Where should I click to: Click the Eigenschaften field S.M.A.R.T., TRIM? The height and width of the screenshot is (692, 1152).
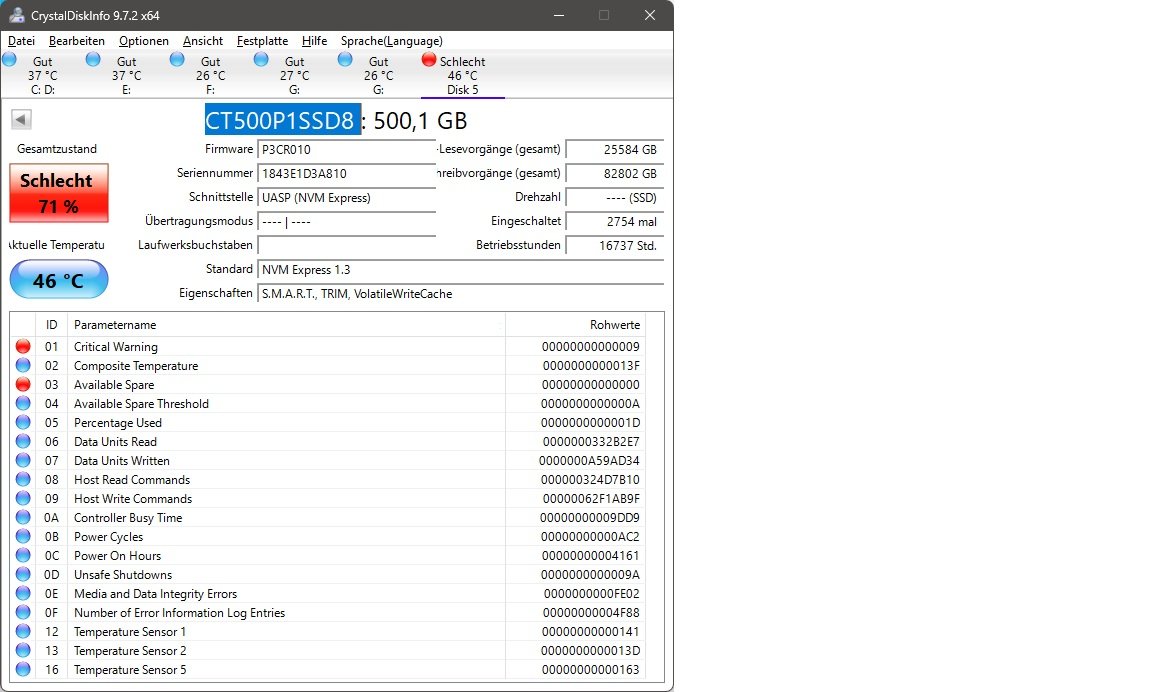(461, 294)
